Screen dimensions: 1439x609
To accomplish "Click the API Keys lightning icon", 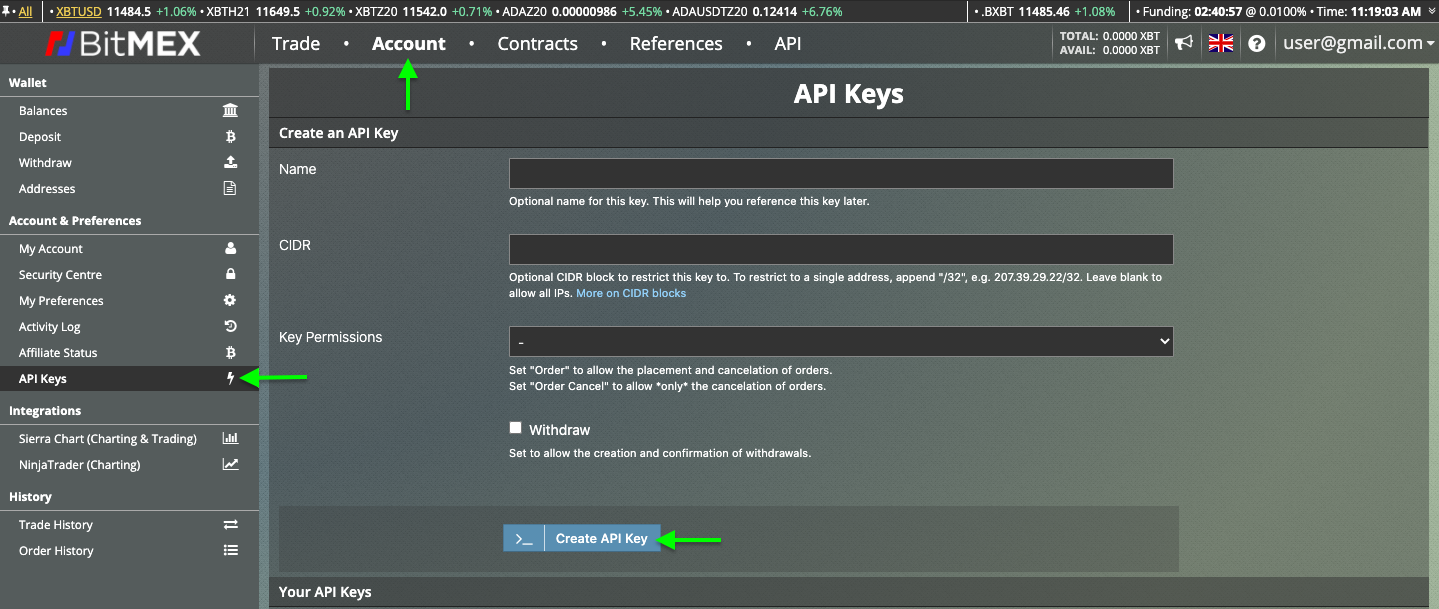I will (x=230, y=379).
